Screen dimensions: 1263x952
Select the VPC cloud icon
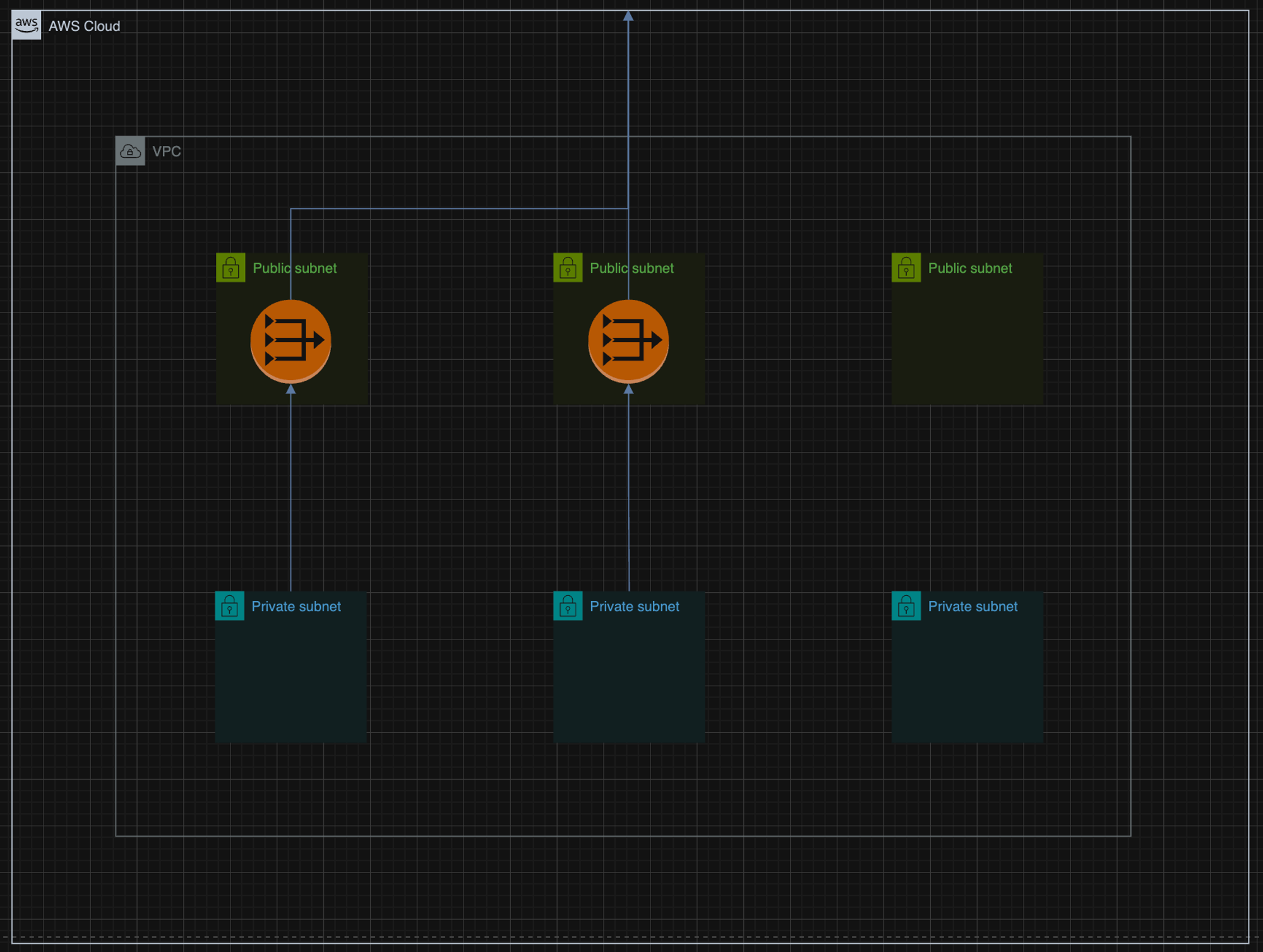pyautogui.click(x=130, y=152)
